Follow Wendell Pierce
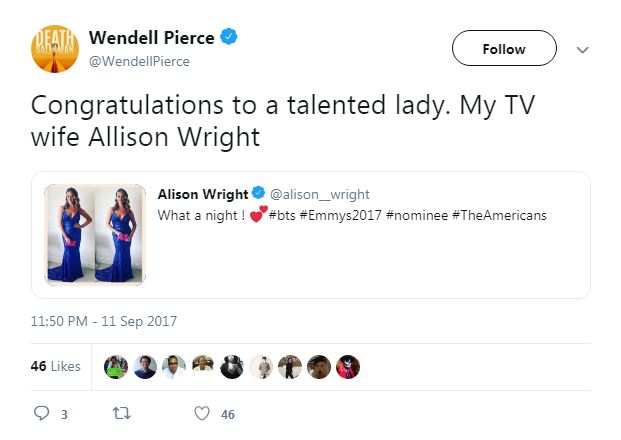This screenshot has height=440, width=621. click(x=503, y=49)
